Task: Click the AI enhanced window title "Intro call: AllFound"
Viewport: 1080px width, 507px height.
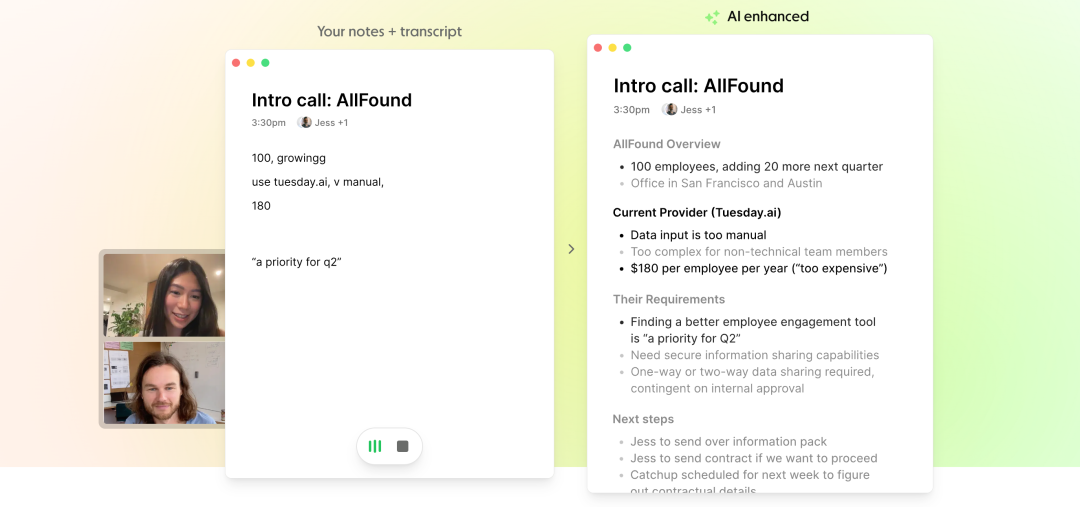Action: pos(698,85)
